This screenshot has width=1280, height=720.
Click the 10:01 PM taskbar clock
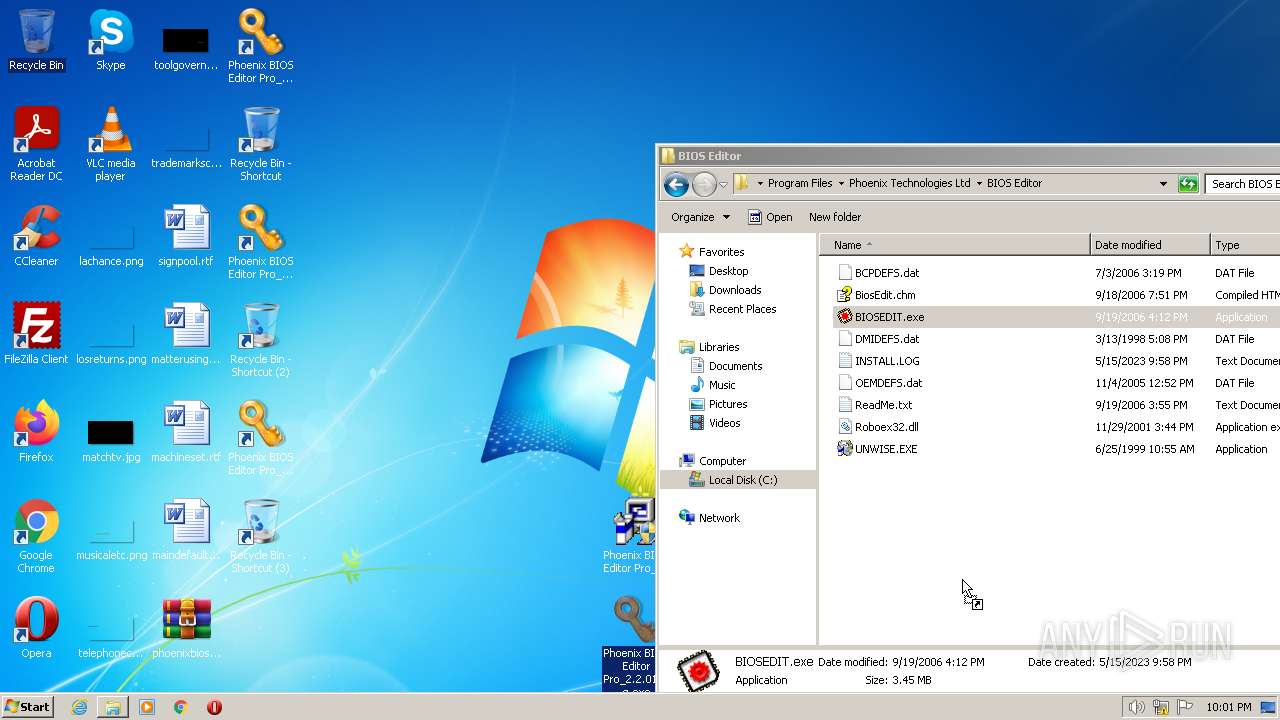click(x=1229, y=707)
